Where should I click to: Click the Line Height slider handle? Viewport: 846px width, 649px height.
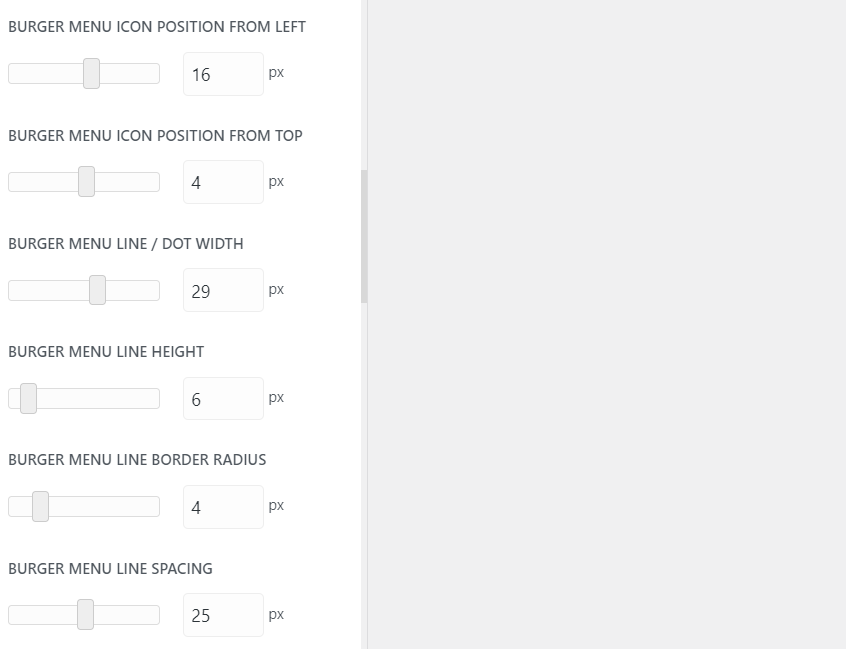28,398
